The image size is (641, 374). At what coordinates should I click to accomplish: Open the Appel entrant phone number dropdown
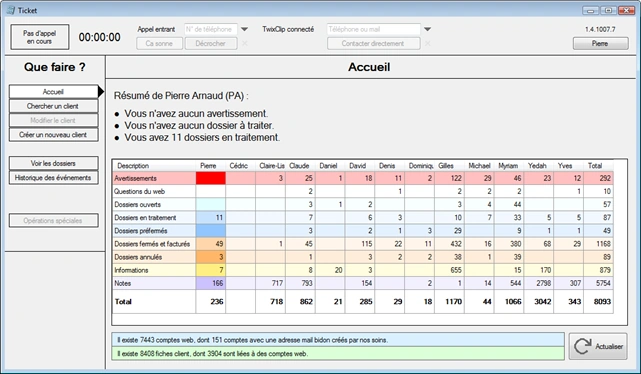[244, 29]
